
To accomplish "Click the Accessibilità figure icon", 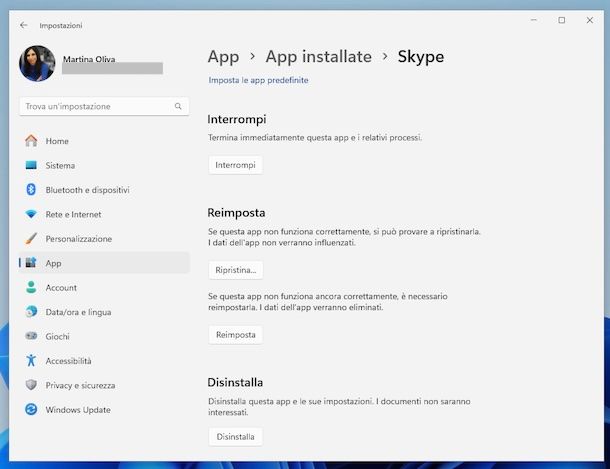I will pos(31,360).
